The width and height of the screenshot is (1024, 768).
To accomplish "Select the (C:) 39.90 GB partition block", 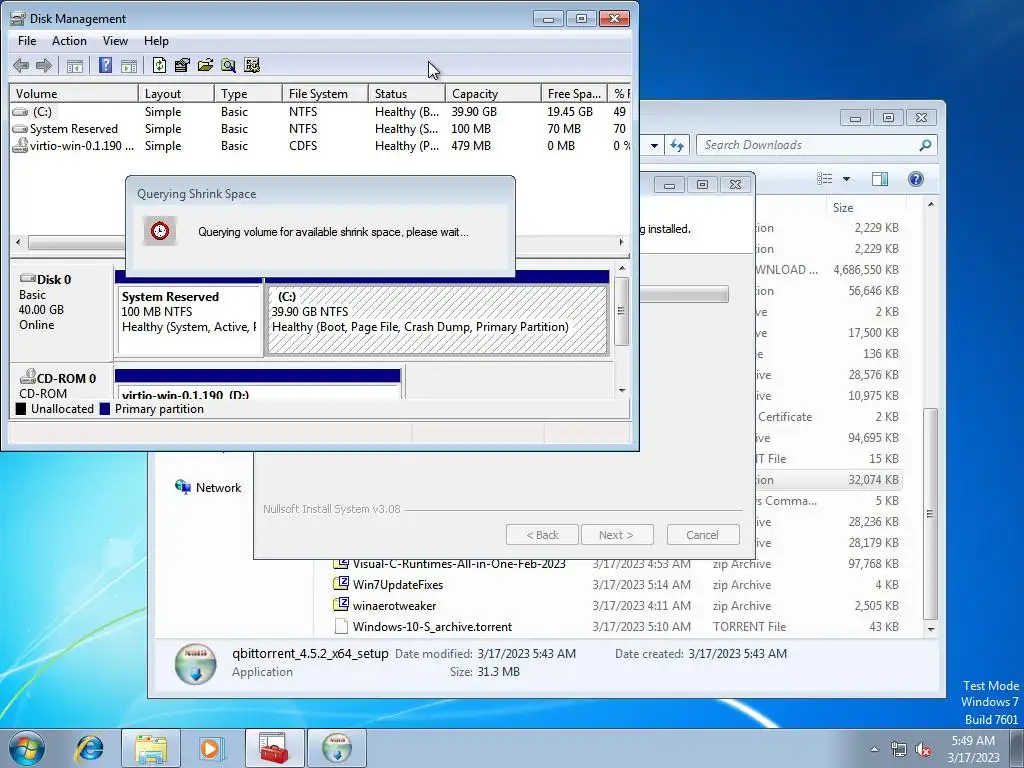I will coord(438,320).
